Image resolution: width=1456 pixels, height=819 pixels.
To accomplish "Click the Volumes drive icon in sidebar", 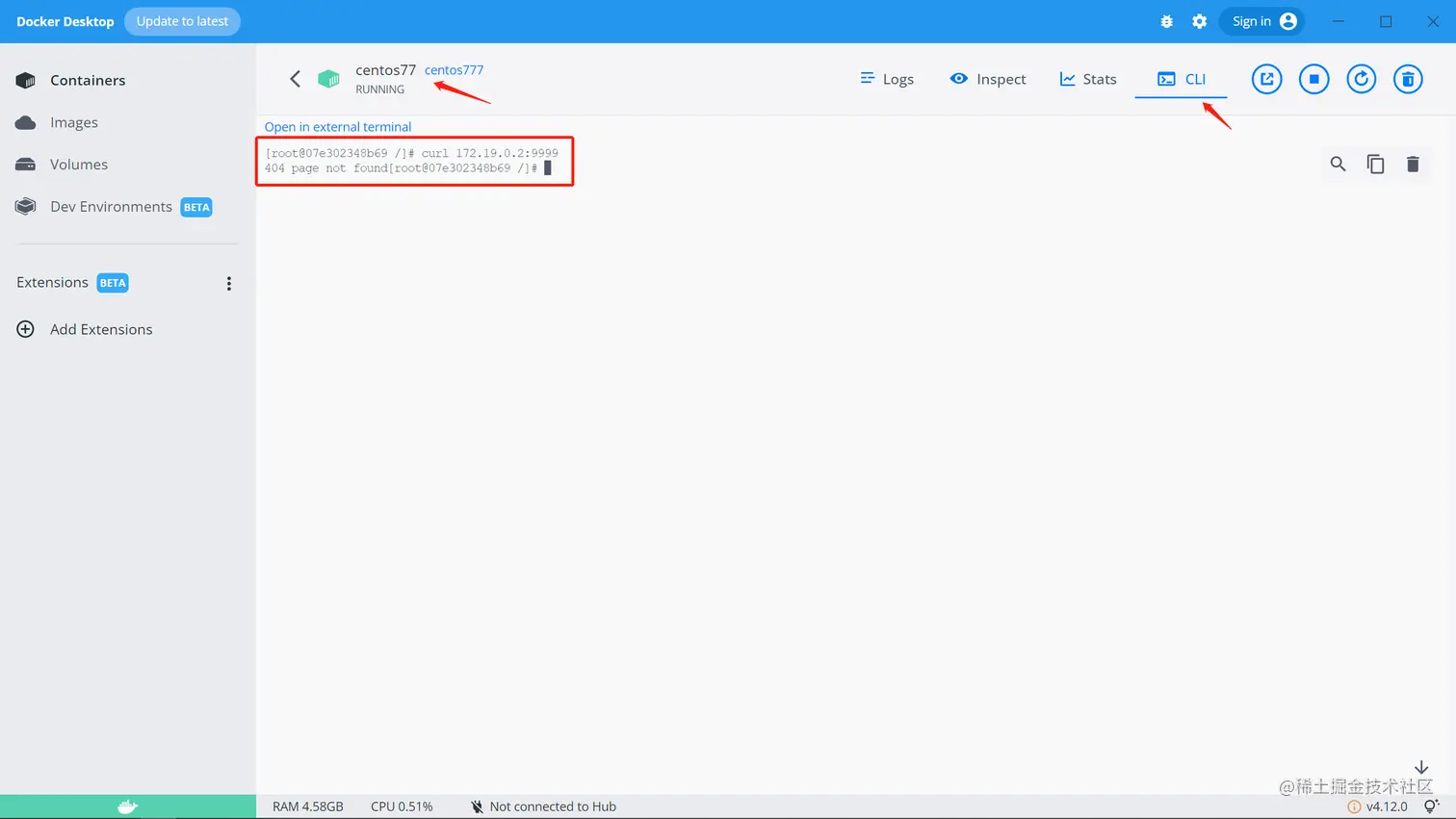I will 26,165.
